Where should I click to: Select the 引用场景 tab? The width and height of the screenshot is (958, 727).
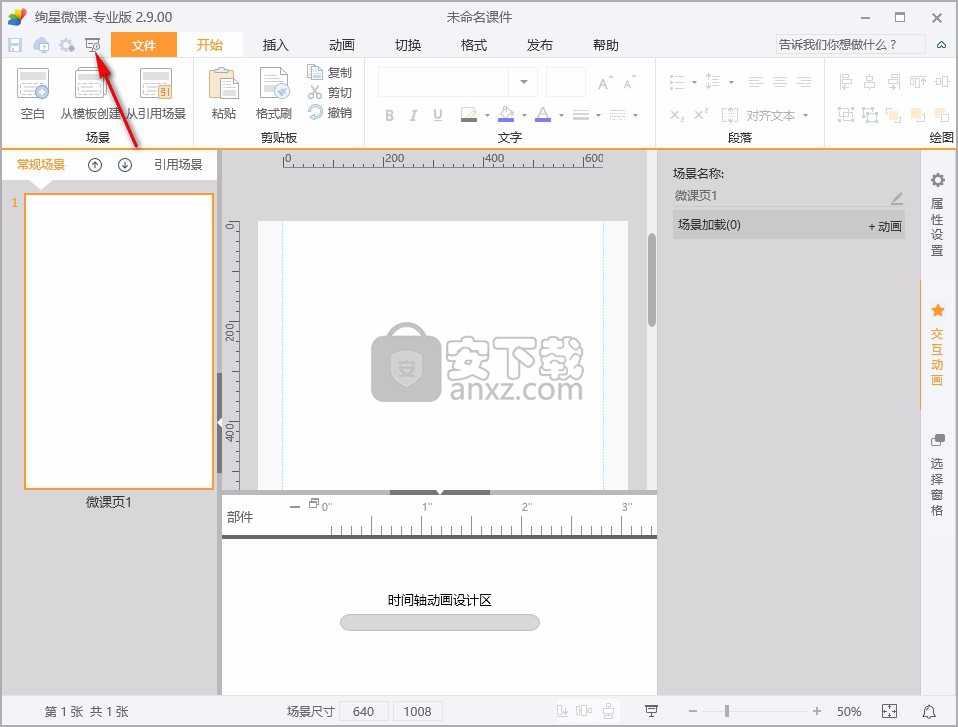pos(178,165)
